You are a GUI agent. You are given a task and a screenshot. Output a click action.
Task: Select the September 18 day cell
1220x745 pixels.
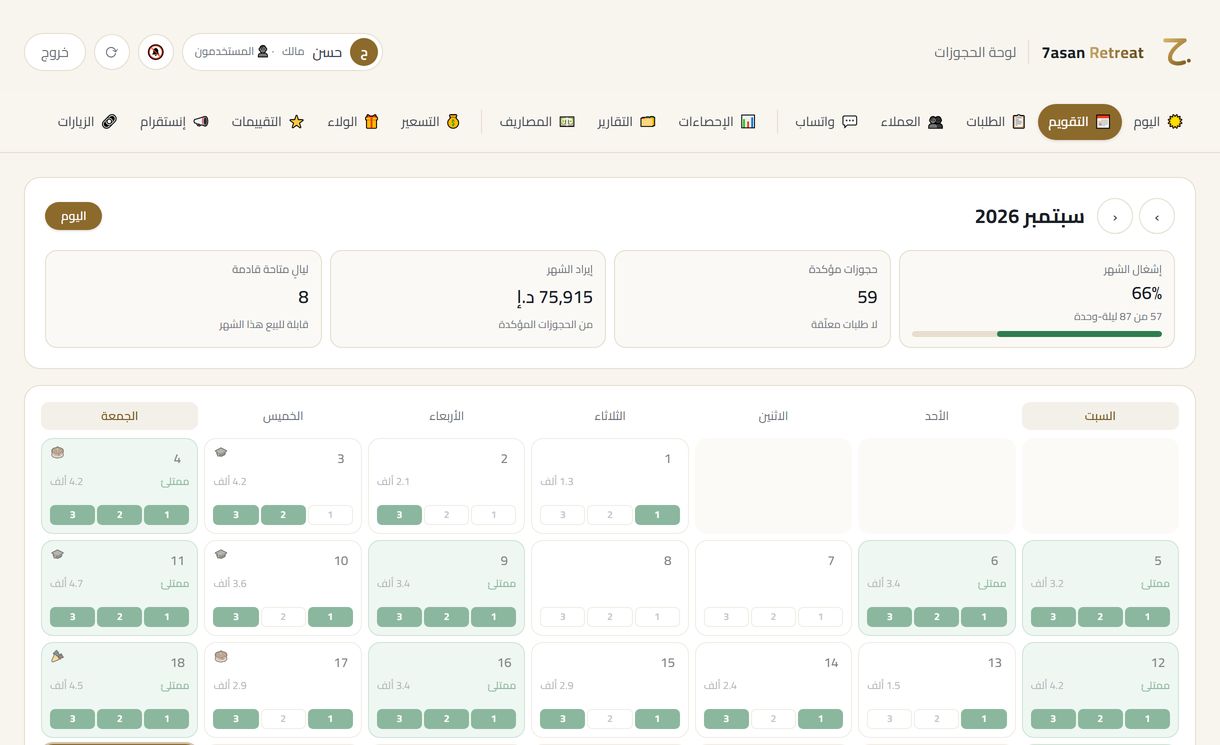120,690
